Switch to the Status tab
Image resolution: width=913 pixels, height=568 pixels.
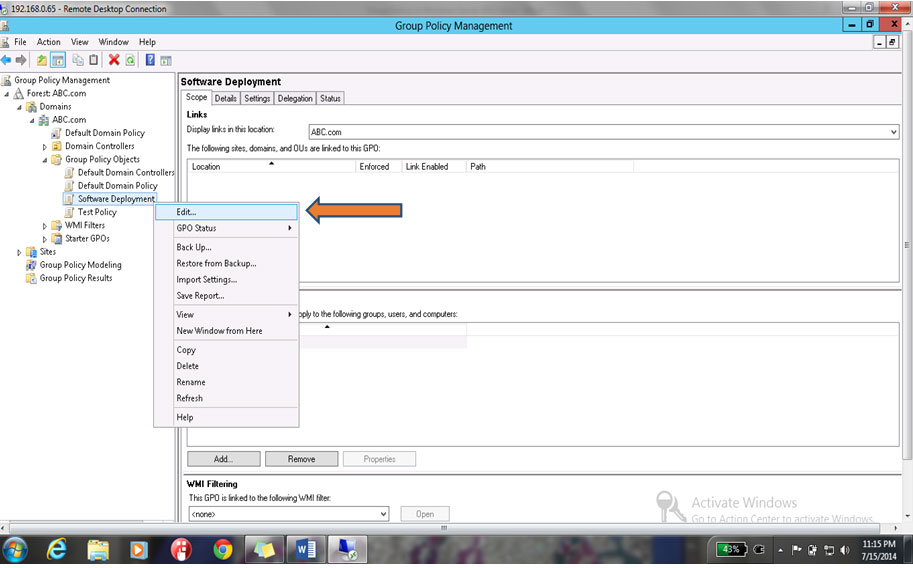[x=330, y=98]
